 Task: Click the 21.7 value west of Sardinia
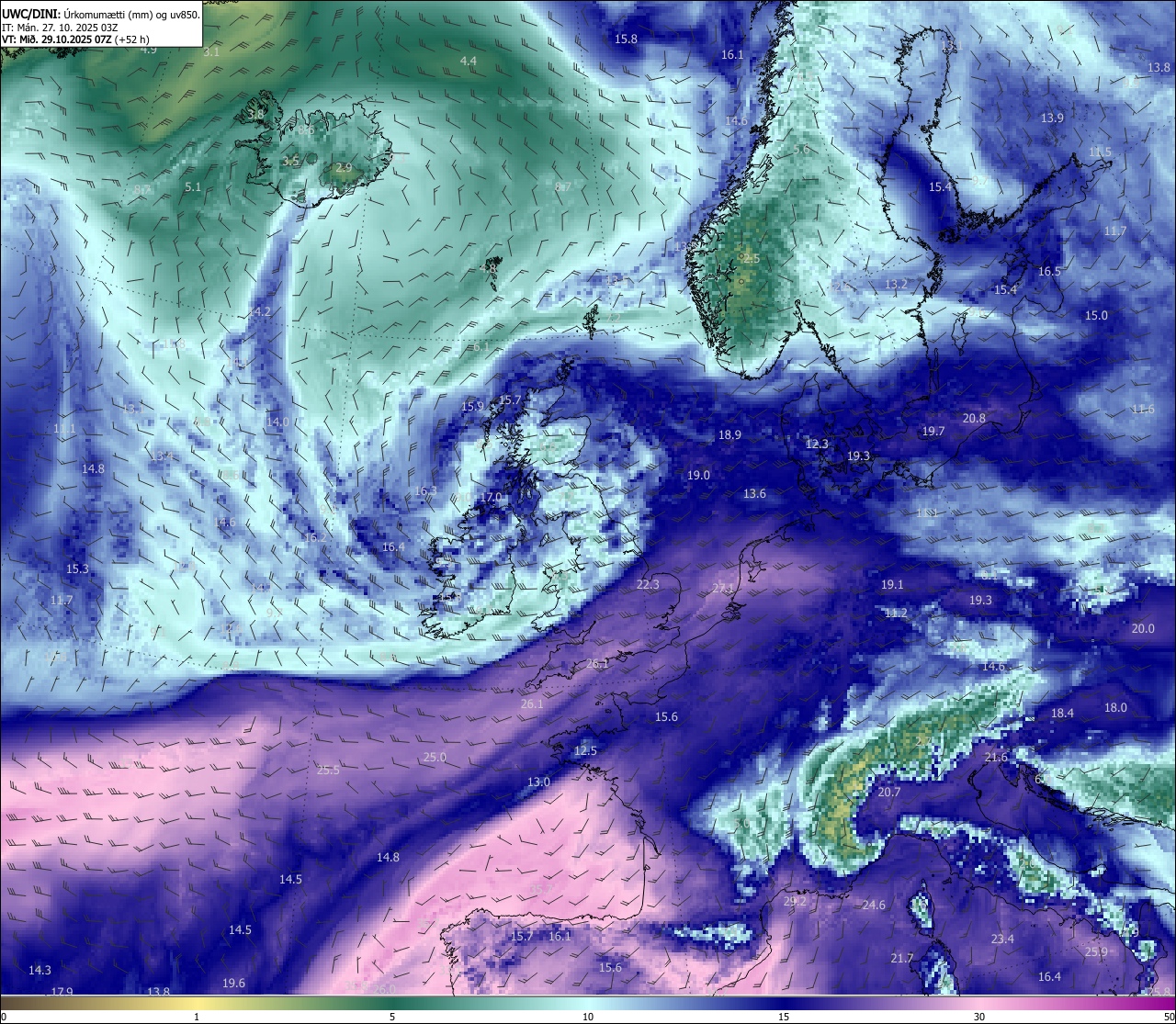902,958
